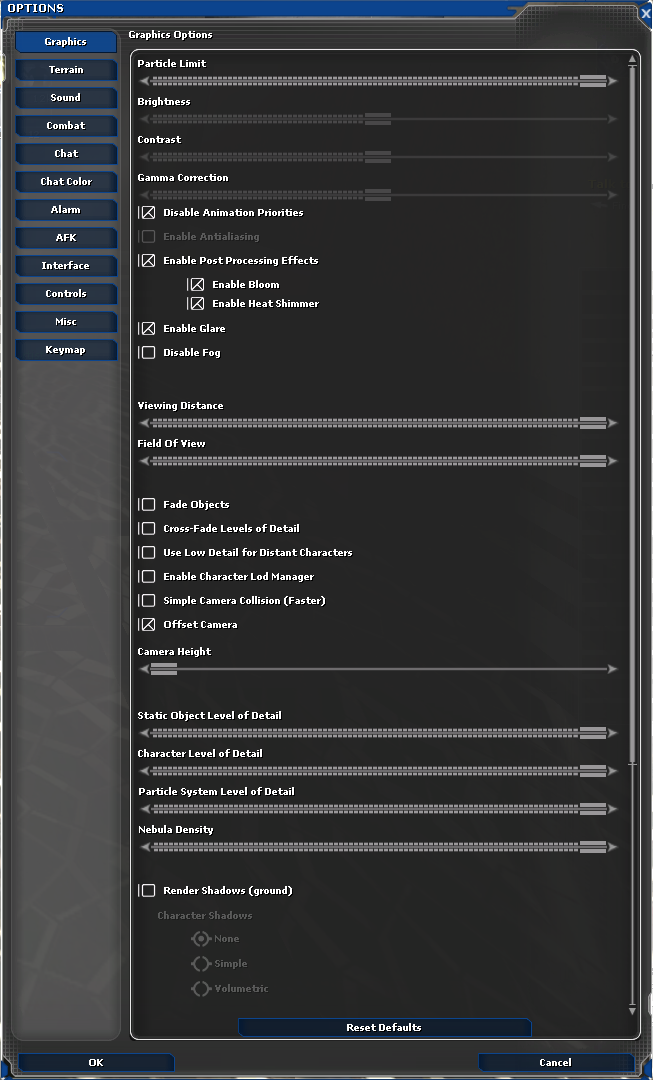The width and height of the screenshot is (653, 1080).
Task: Go to the Controls tab
Action: (65, 294)
